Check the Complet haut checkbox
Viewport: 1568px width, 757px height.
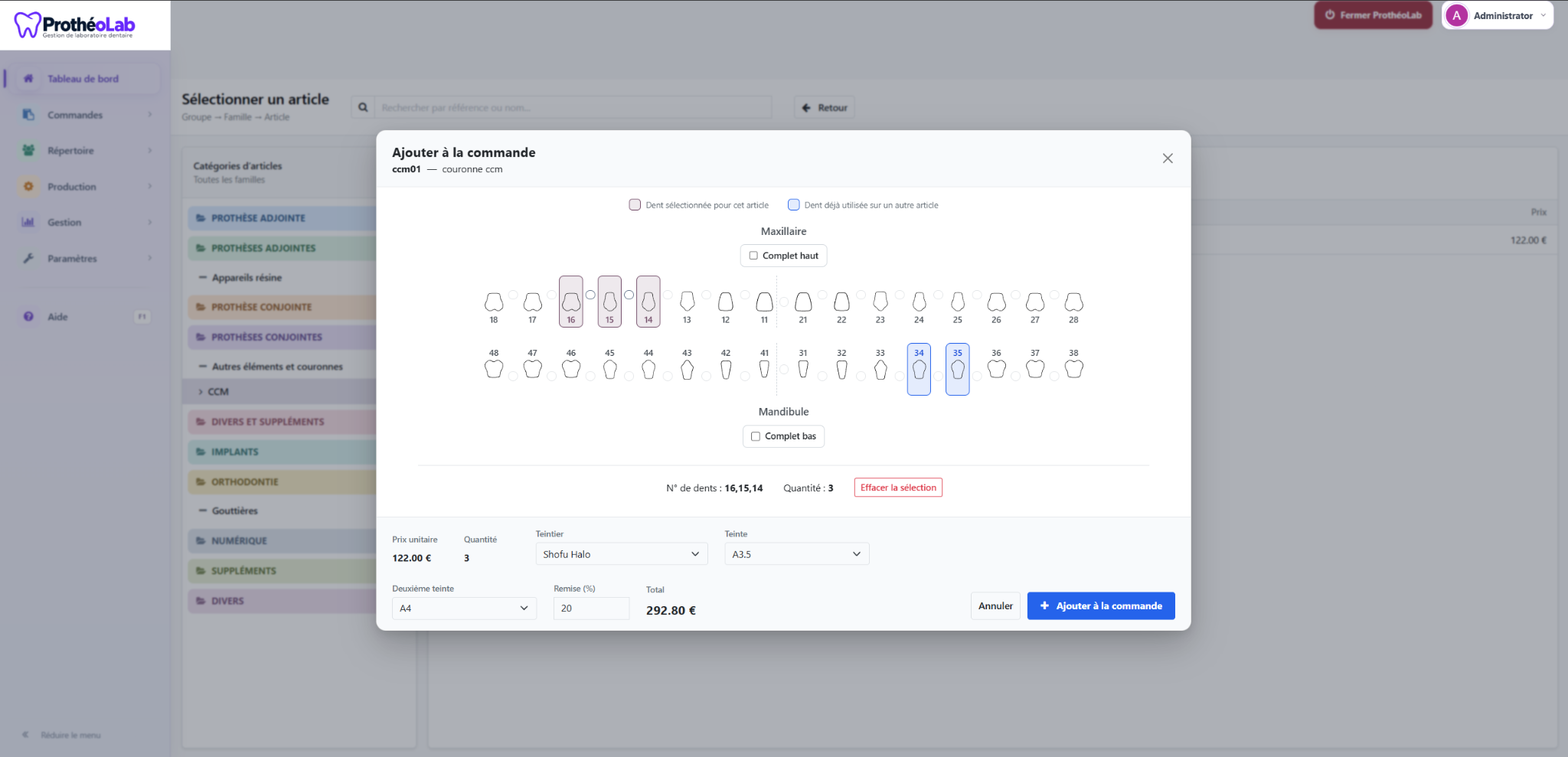(x=753, y=256)
